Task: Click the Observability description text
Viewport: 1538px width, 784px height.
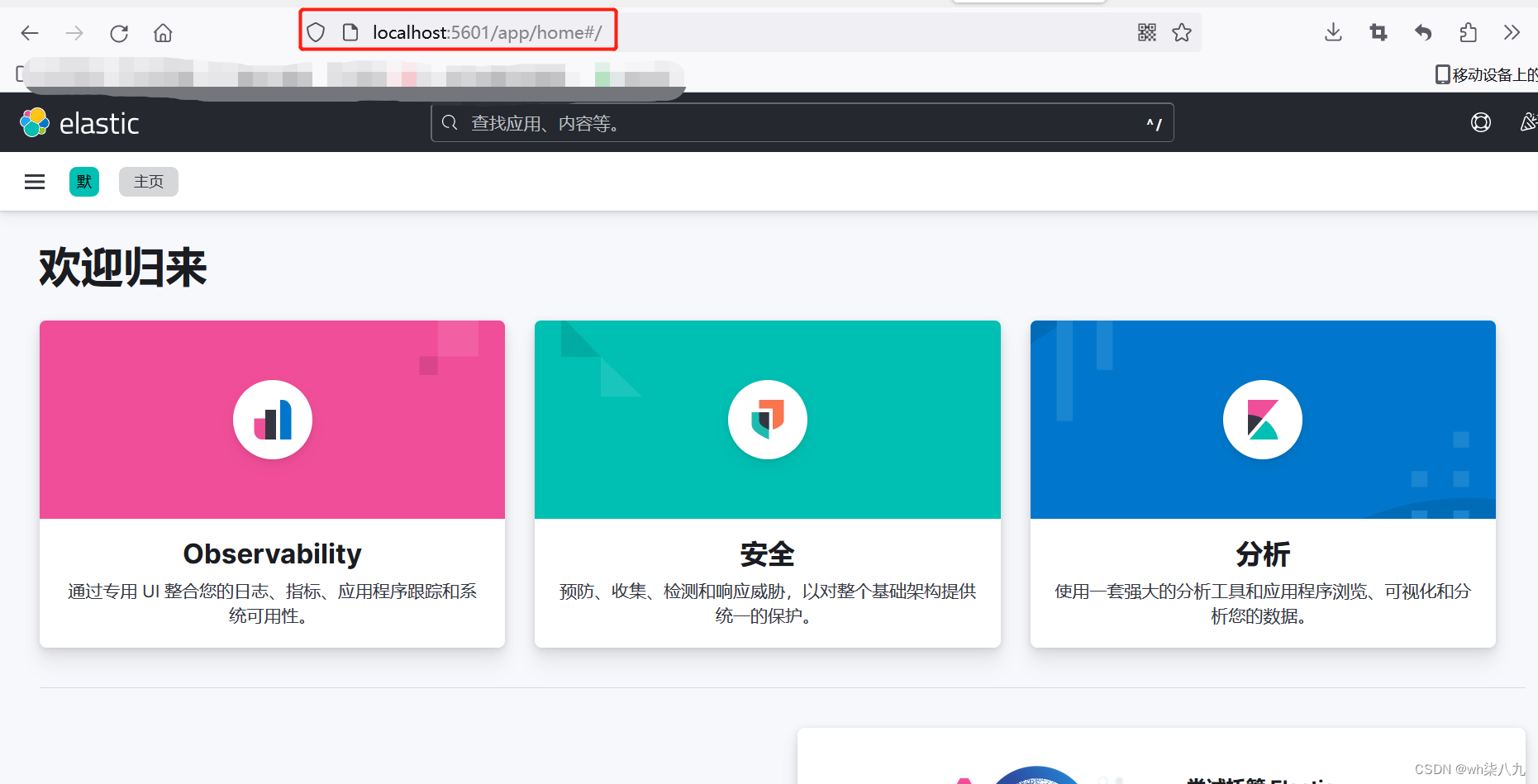Action: [272, 603]
